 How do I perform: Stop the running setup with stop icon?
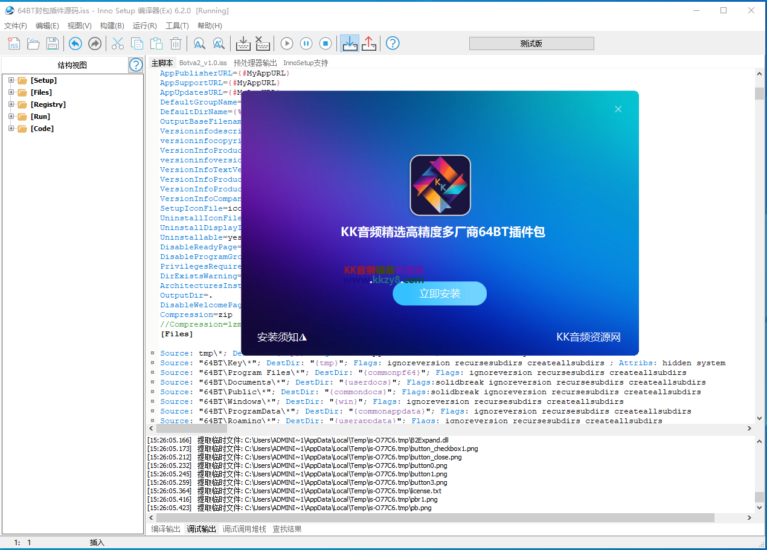tap(325, 43)
